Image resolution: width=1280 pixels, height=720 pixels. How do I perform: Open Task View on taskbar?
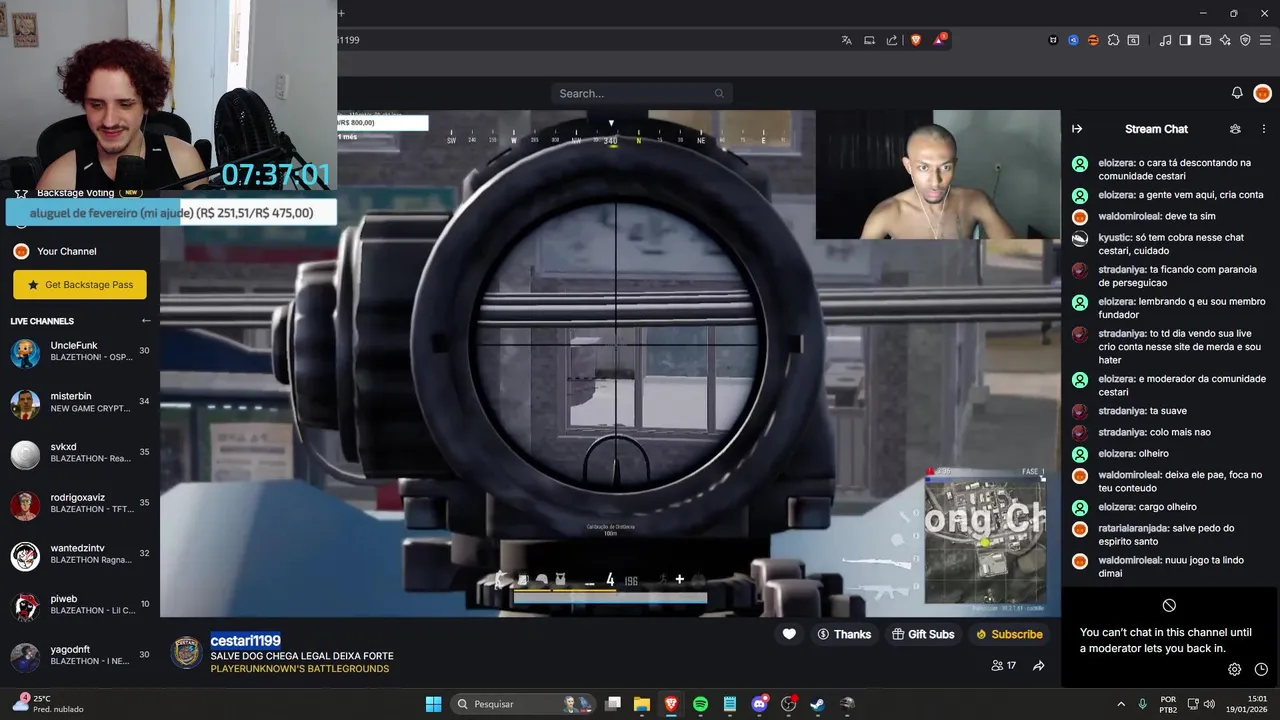(613, 704)
